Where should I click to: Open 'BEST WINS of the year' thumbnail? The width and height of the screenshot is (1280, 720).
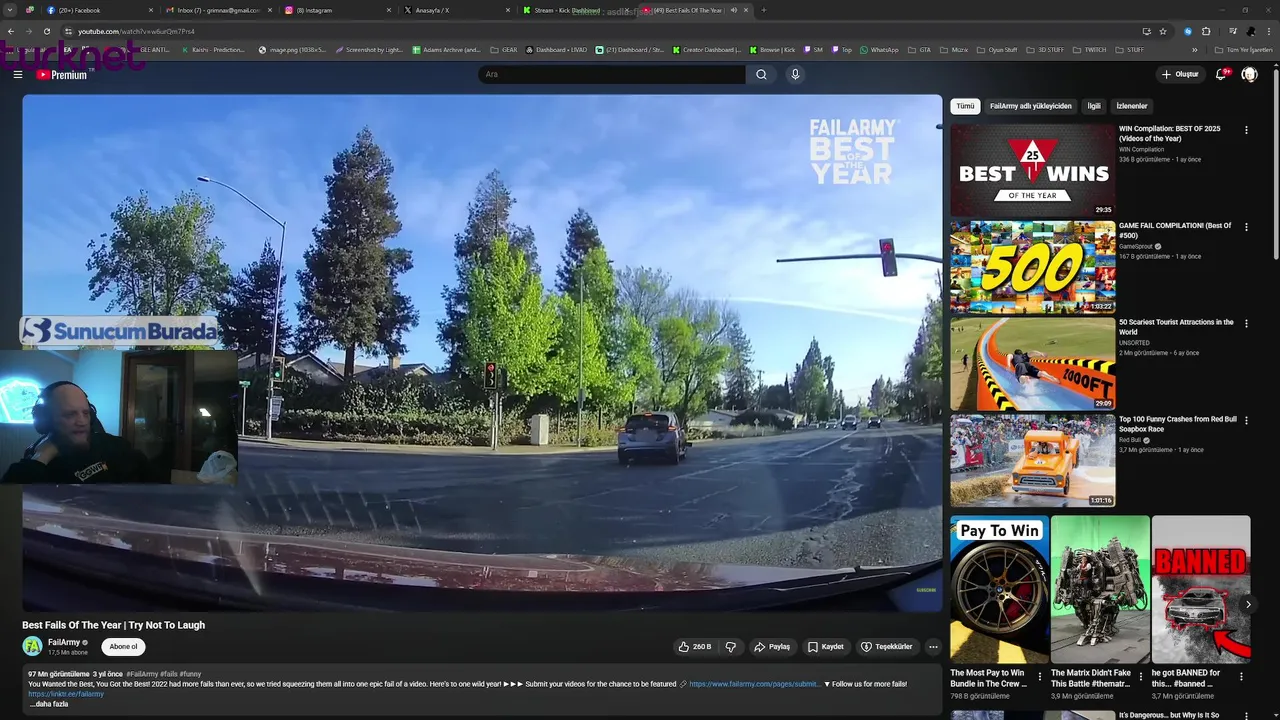(1032, 170)
